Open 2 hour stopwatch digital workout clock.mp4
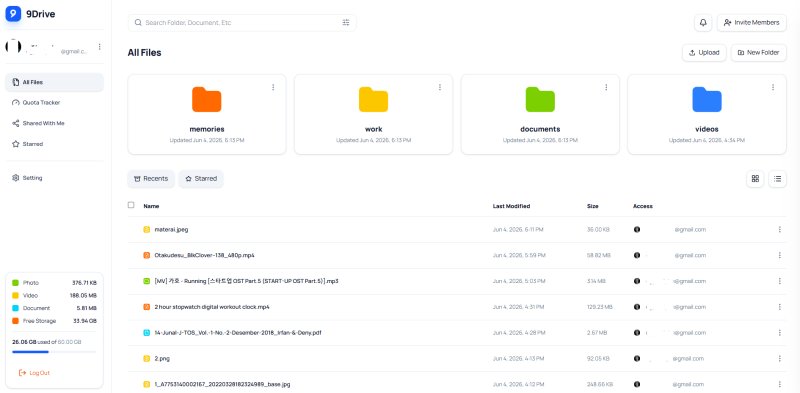800x393 pixels. tap(212, 307)
